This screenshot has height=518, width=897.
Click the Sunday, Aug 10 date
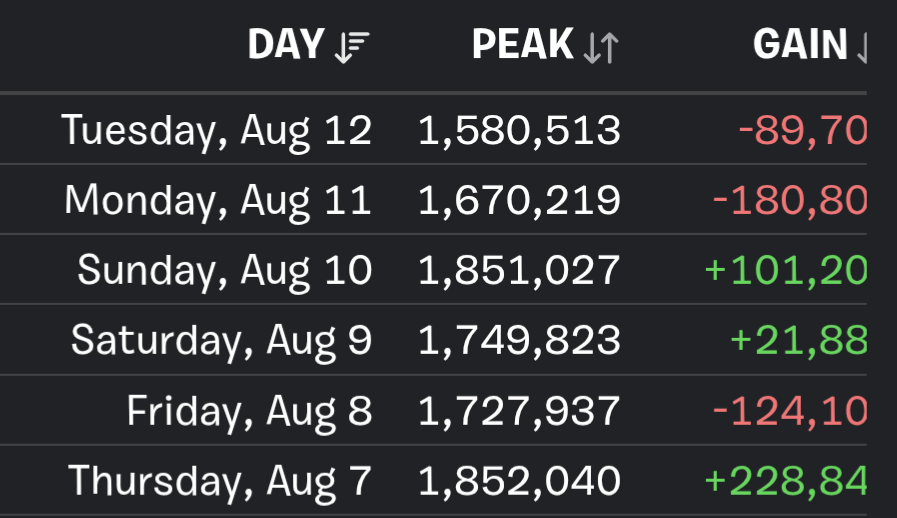[x=225, y=270]
